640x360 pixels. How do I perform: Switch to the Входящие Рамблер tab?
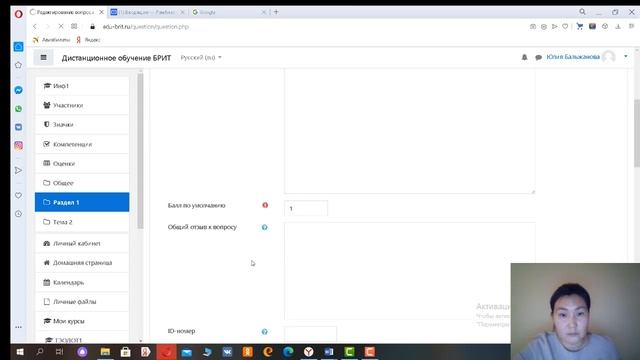pyautogui.click(x=148, y=12)
